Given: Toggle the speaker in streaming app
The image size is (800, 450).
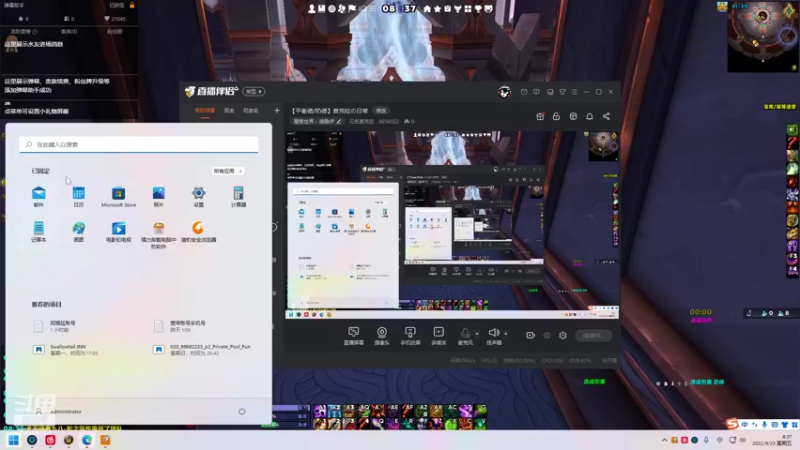Looking at the screenshot, I should (493, 336).
